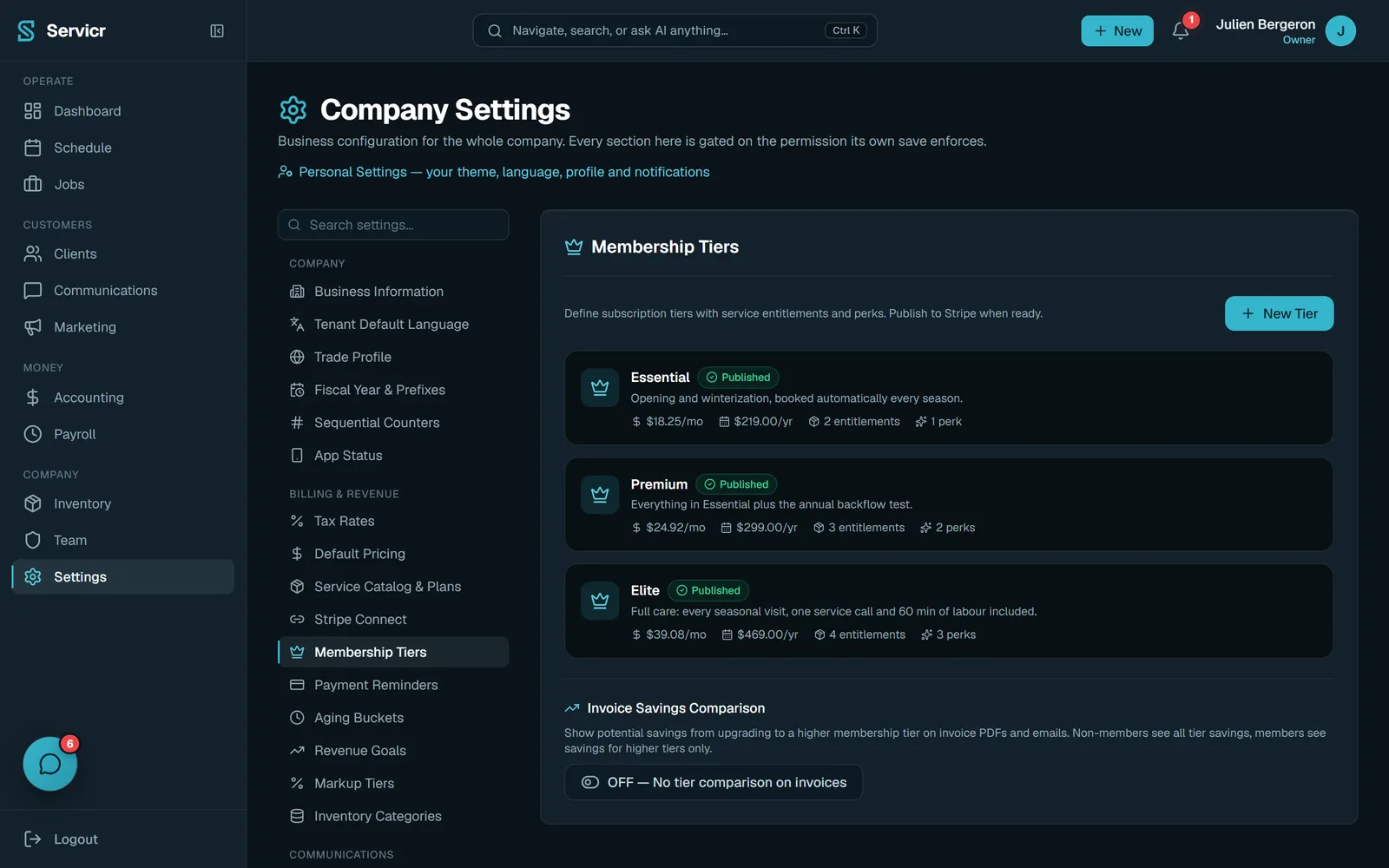Click the Company Settings gear icon
This screenshot has height=868, width=1389.
(293, 109)
